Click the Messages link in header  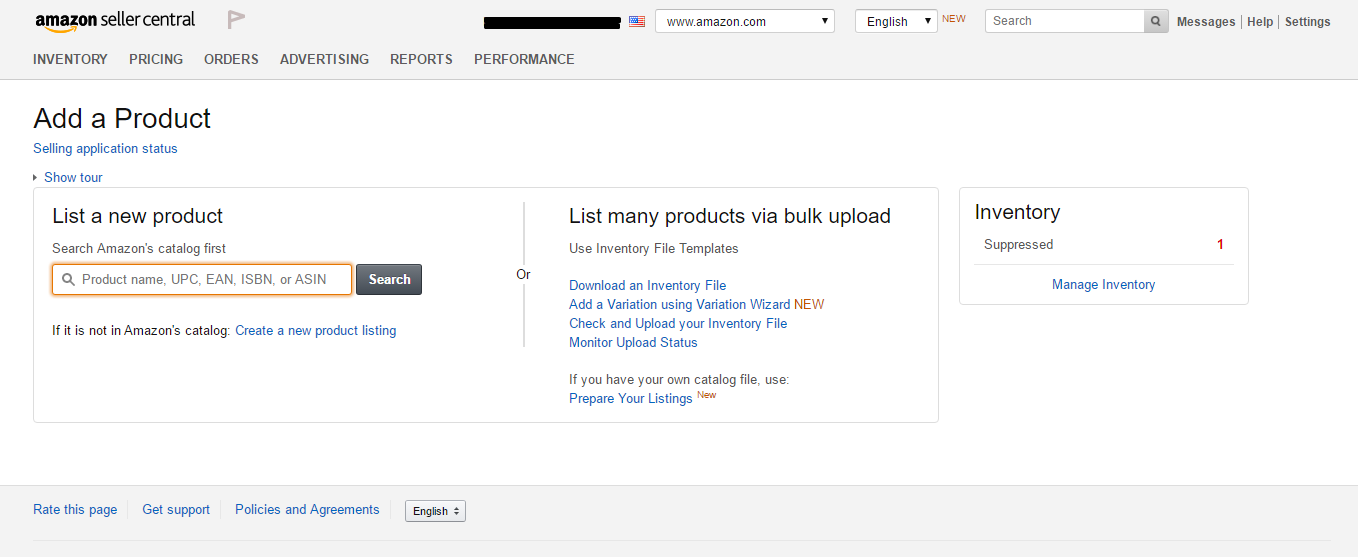coord(1206,22)
